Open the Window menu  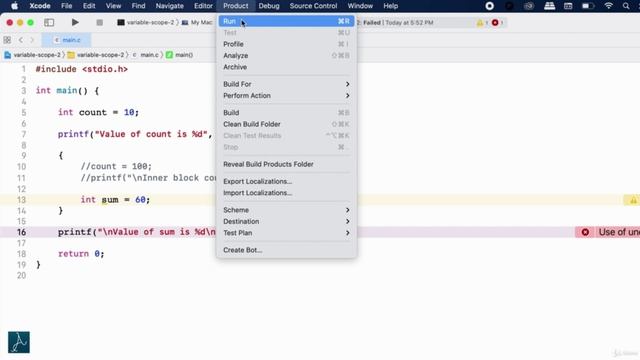[360, 6]
